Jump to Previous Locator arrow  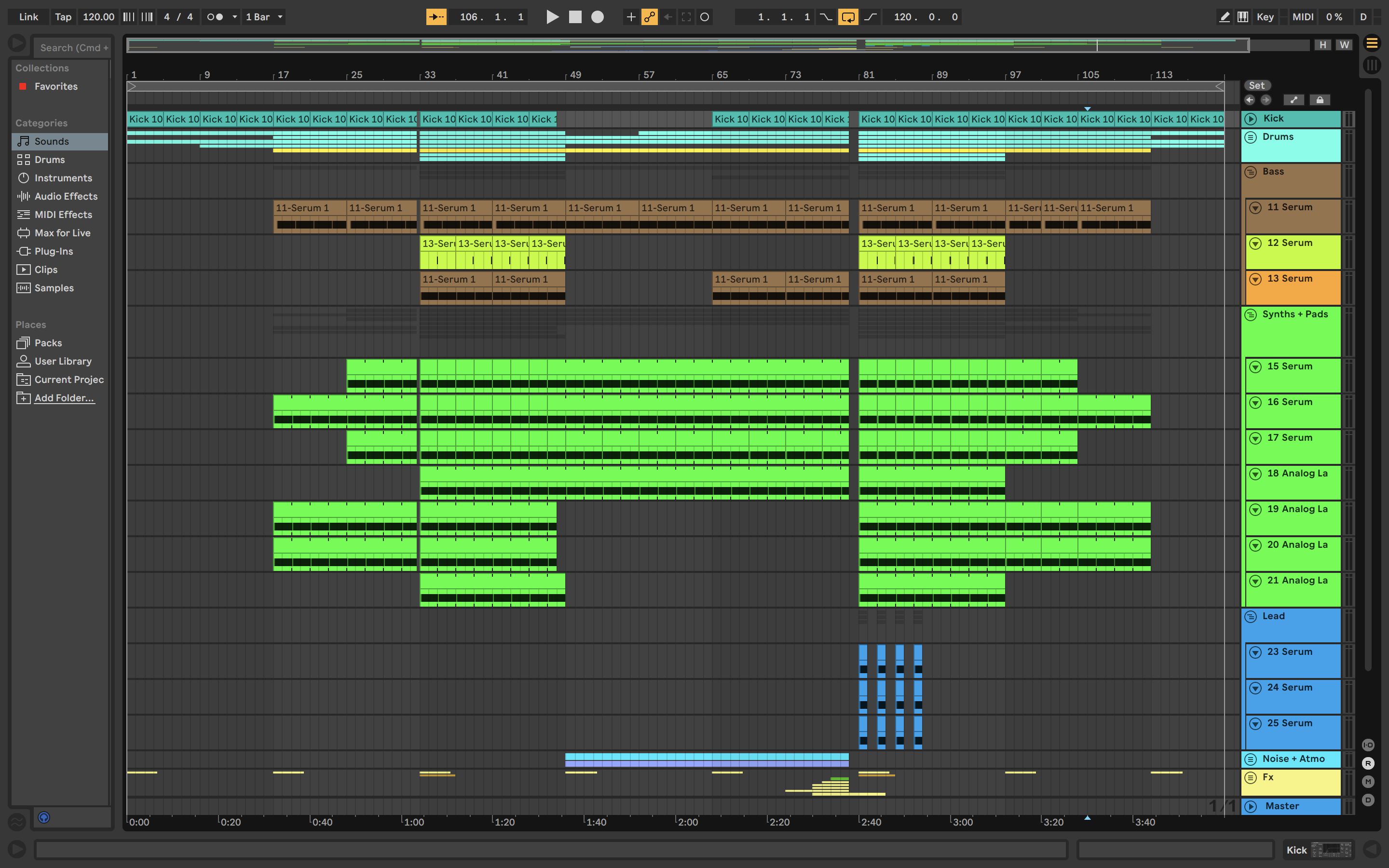click(1250, 100)
